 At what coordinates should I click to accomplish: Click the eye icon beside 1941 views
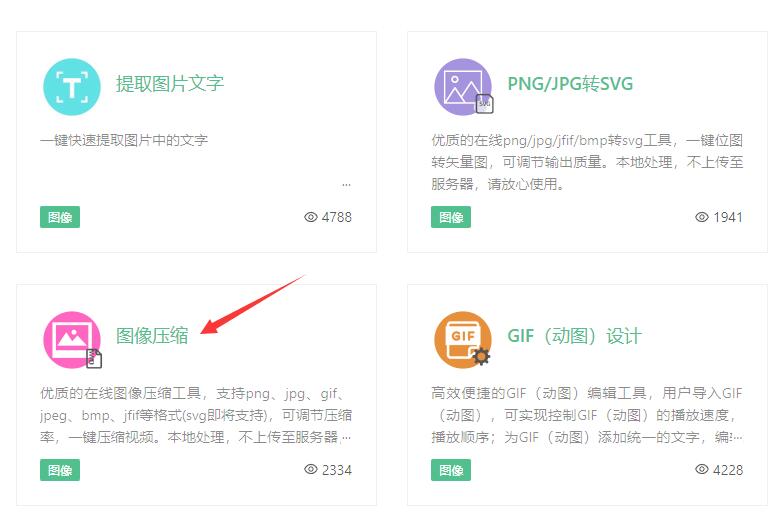[x=702, y=217]
